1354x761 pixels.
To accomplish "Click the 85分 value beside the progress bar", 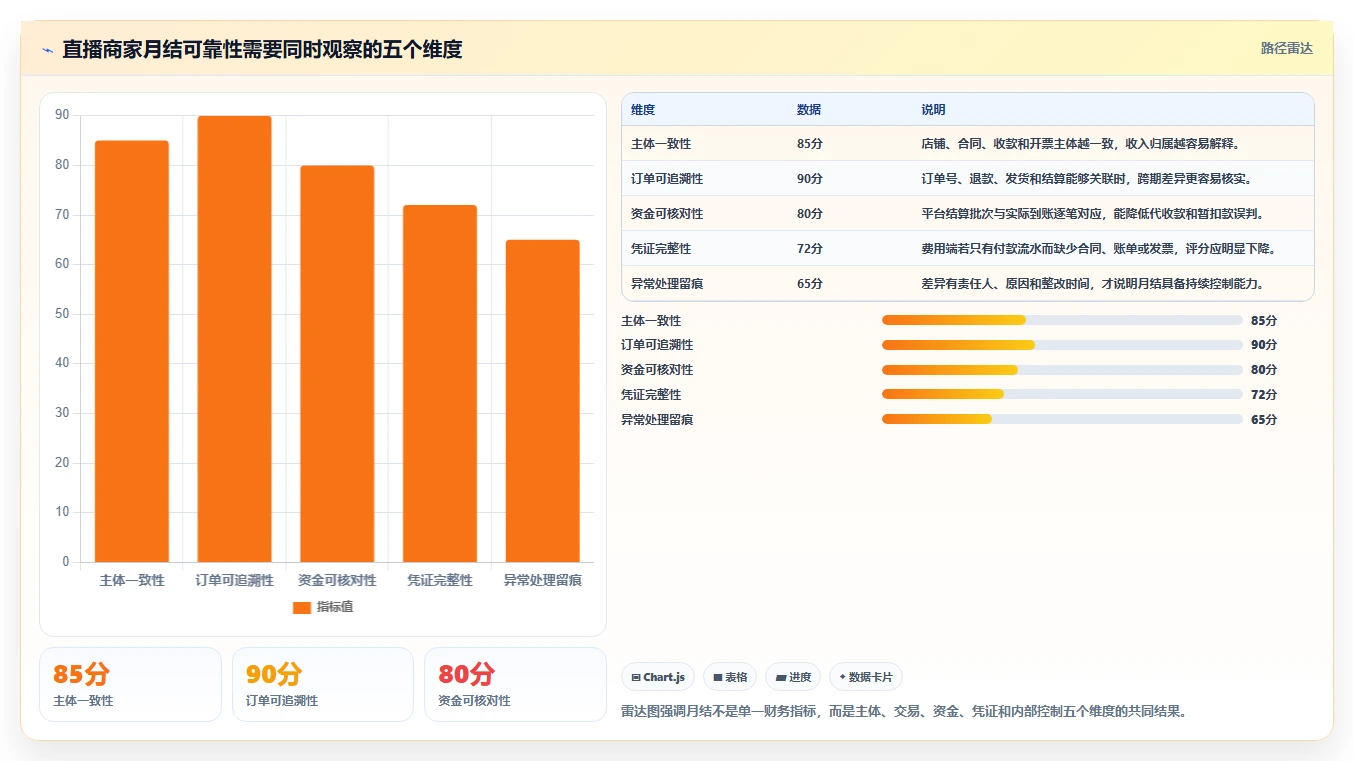I will [x=1264, y=321].
